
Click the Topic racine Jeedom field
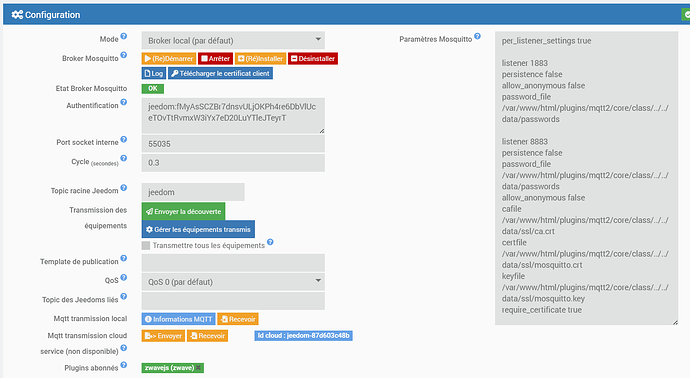193,192
